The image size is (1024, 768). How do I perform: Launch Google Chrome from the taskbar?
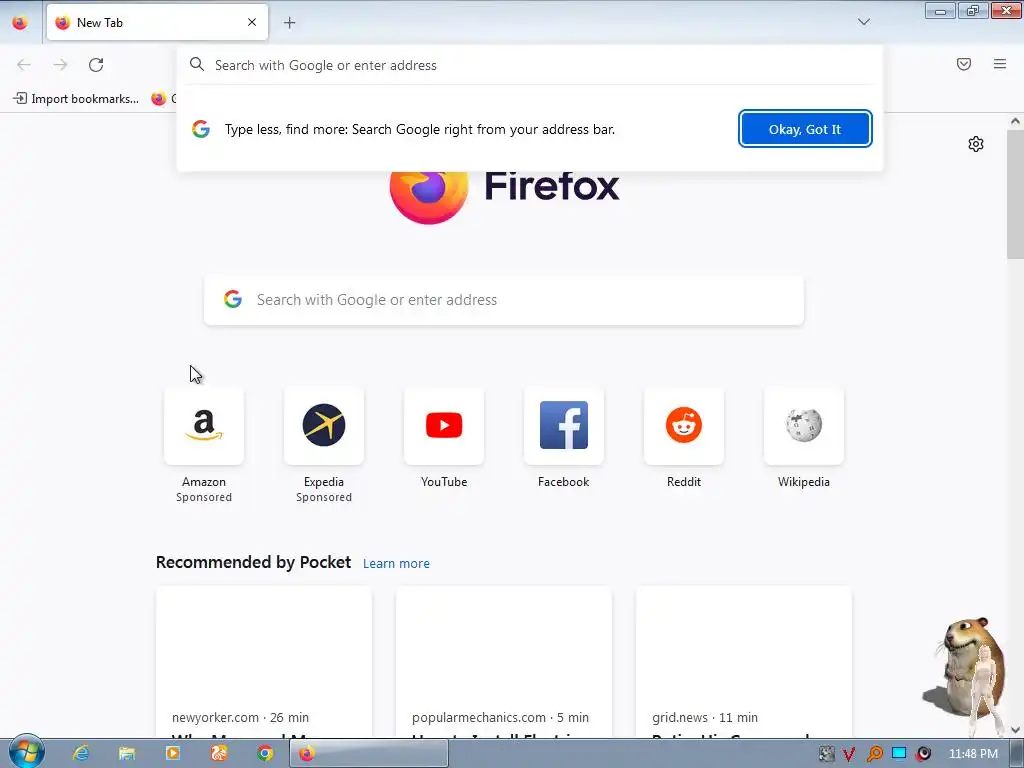264,753
